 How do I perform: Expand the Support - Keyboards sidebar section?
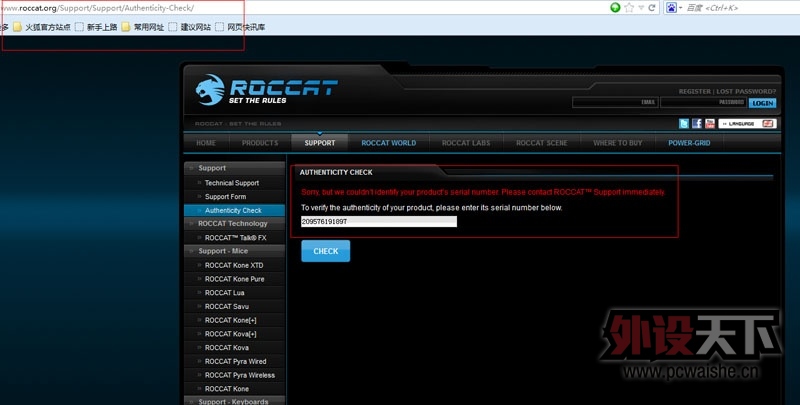(234, 401)
